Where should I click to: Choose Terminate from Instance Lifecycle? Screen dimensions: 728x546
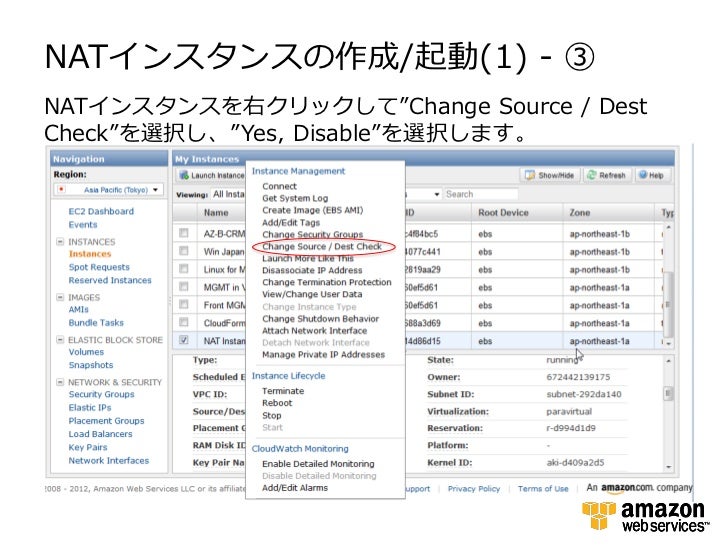[x=283, y=391]
